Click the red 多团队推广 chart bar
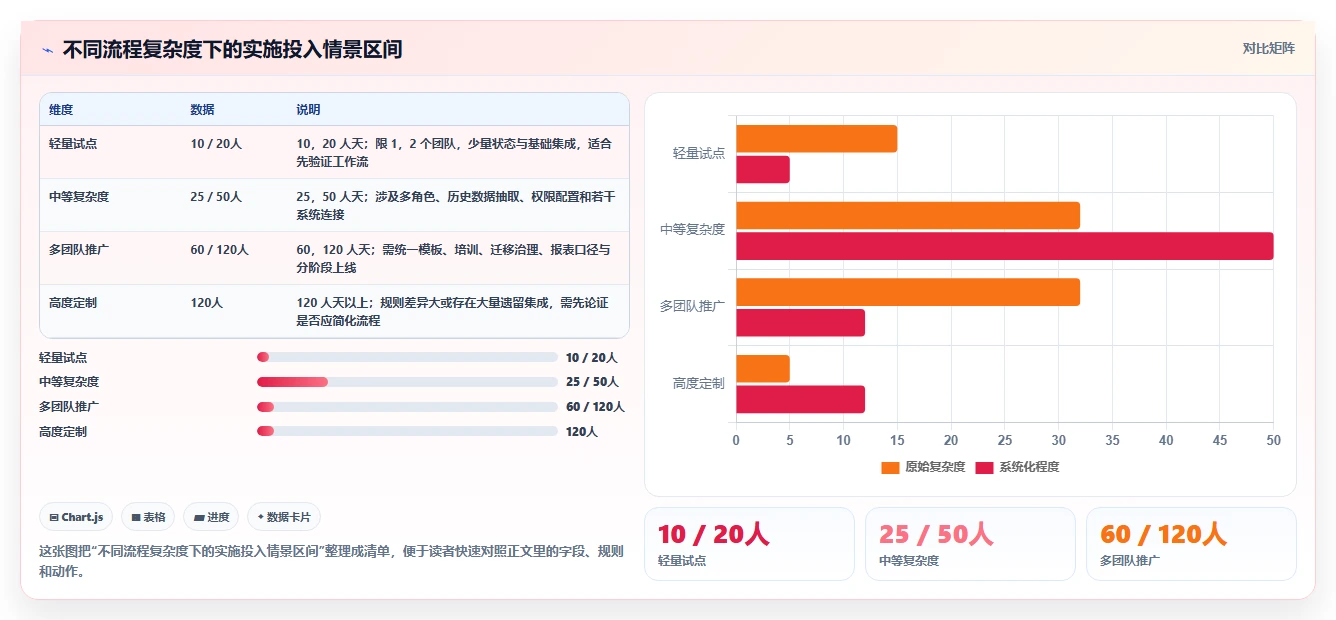 [801, 323]
